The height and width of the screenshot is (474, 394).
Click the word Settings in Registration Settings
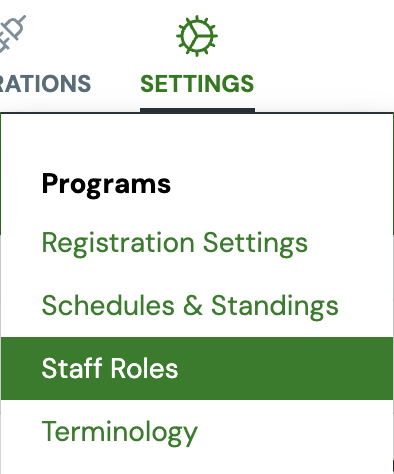pos(255,243)
